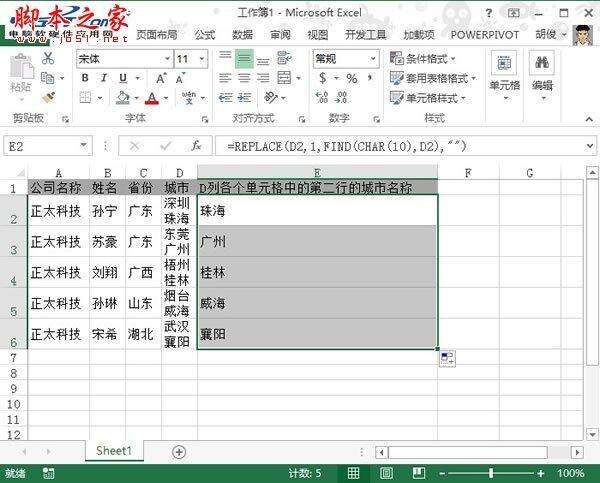Click the macro recording status bar icon

[x=49, y=473]
